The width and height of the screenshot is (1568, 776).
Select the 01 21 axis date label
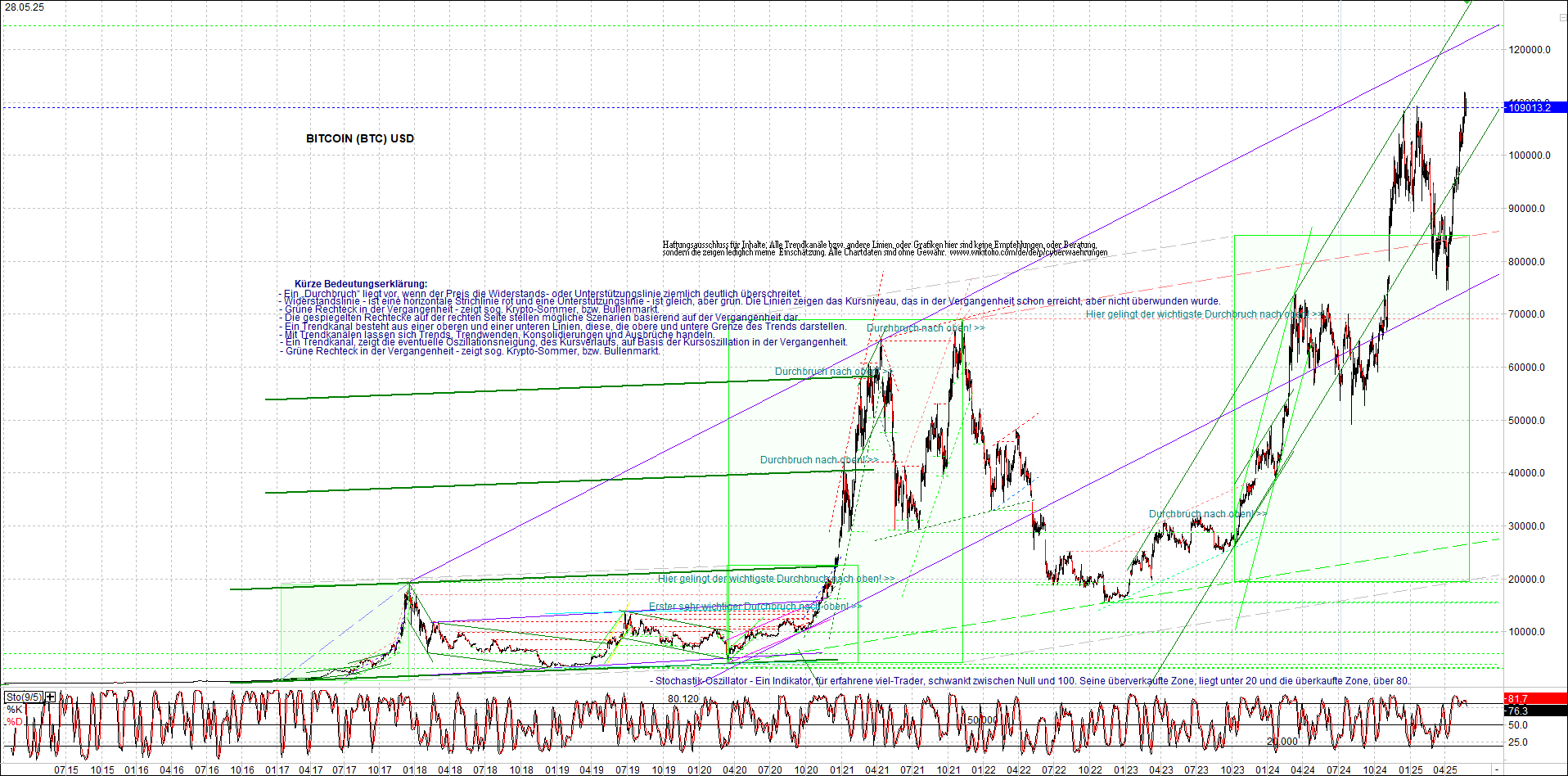[840, 770]
